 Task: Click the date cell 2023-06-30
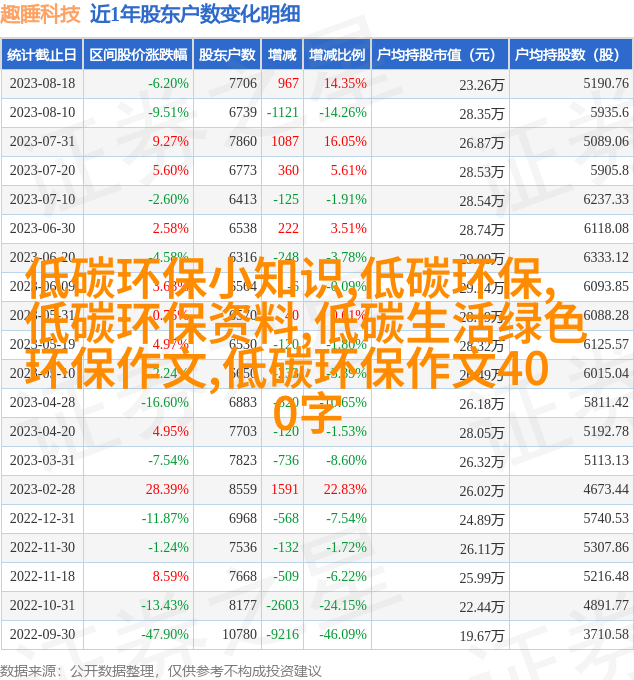pyautogui.click(x=42, y=229)
